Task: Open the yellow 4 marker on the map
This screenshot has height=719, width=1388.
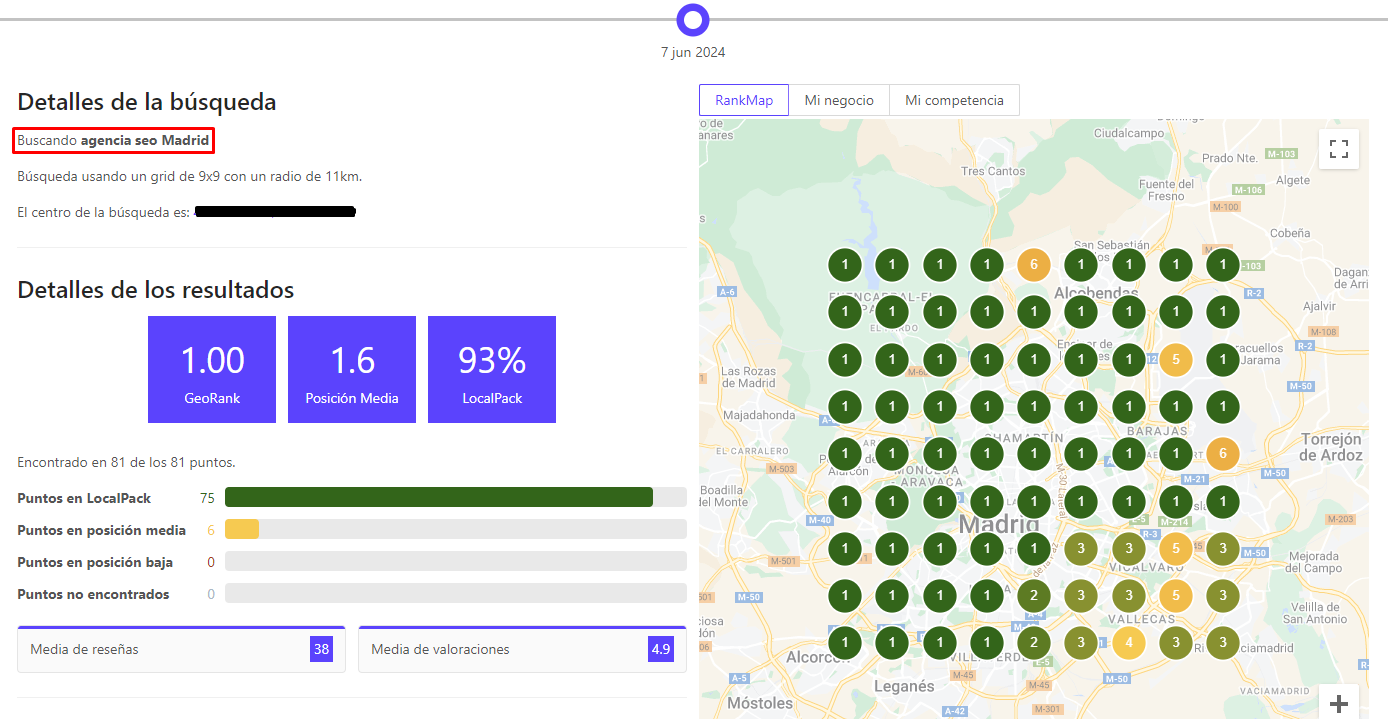Action: [x=1129, y=643]
